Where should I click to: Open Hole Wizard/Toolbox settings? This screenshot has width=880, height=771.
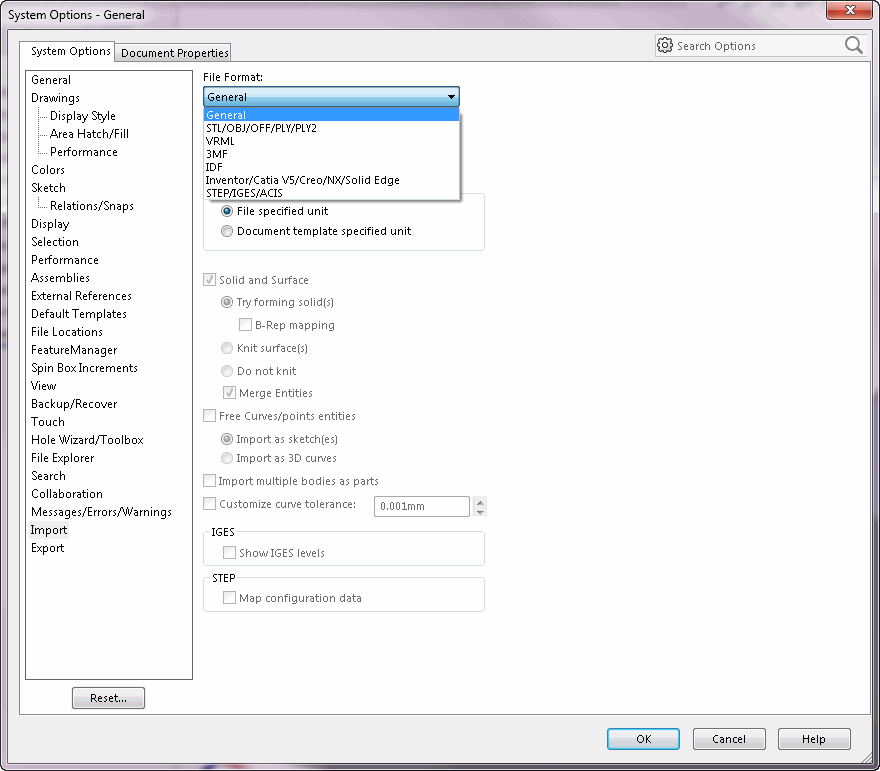click(x=88, y=439)
